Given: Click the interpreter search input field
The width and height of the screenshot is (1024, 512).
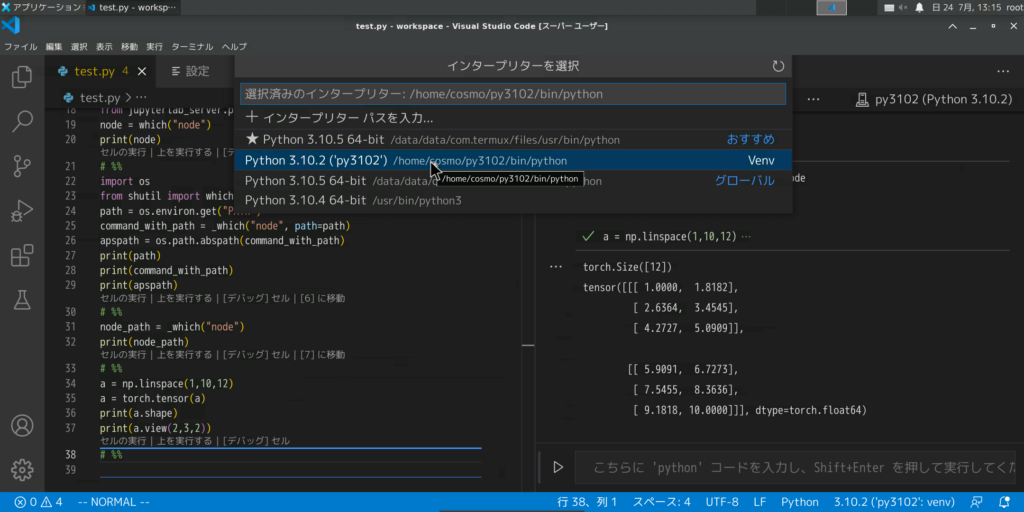Looking at the screenshot, I should click(x=512, y=94).
